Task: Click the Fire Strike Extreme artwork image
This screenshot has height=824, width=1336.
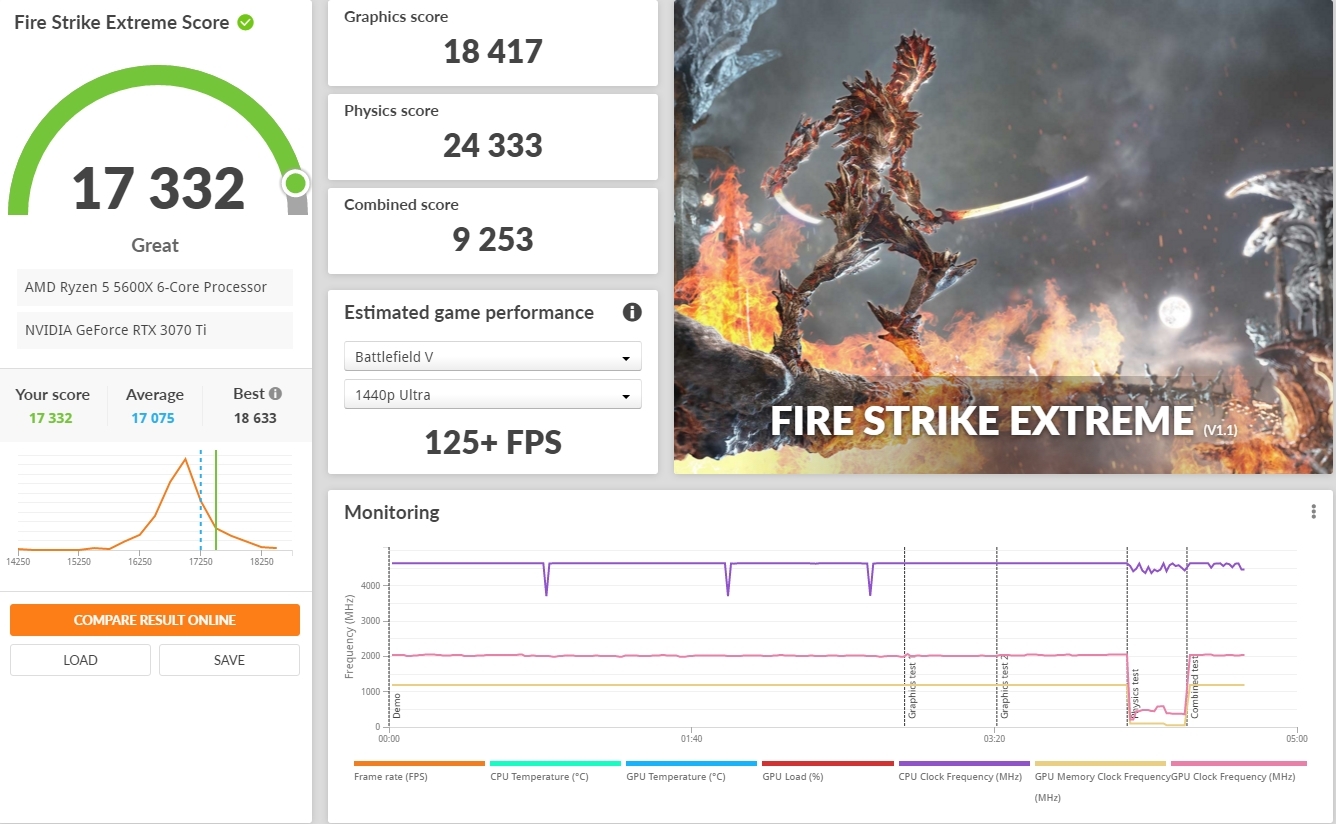Action: [1004, 237]
